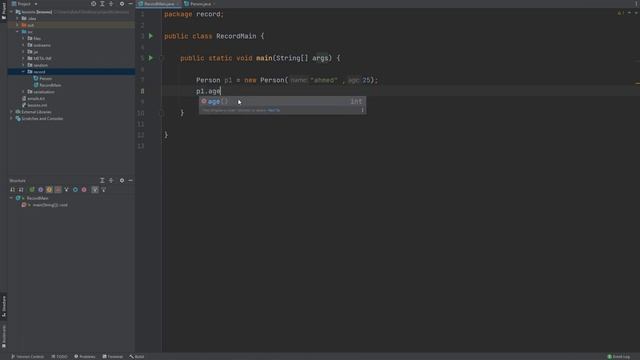Toggle show fields filter in Structure toolbar

click(x=58, y=189)
